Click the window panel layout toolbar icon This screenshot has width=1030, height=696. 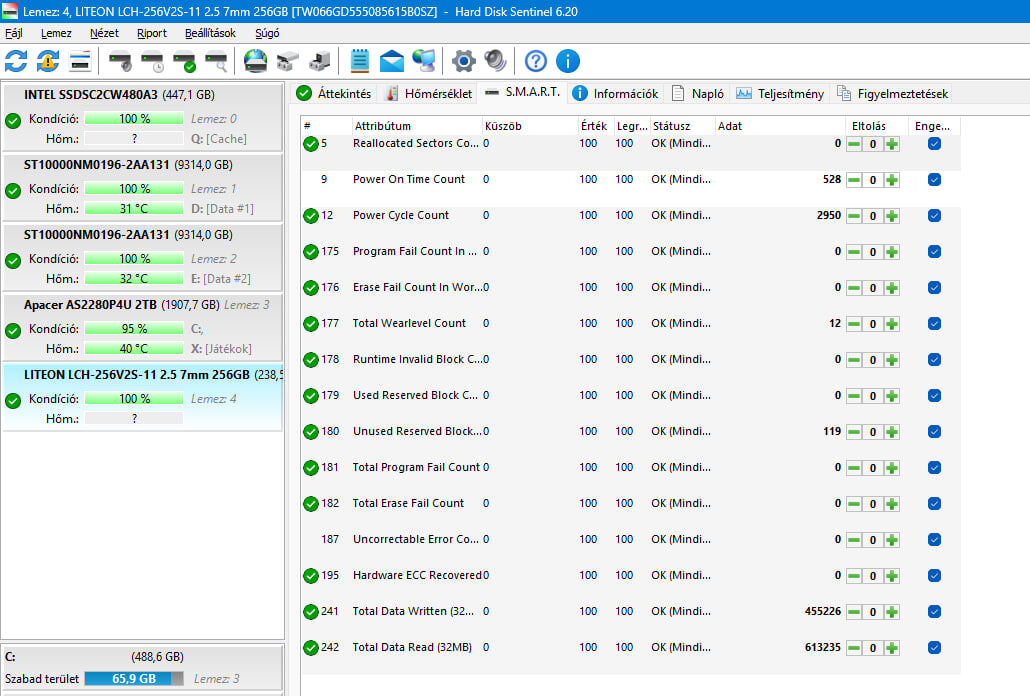coord(79,62)
